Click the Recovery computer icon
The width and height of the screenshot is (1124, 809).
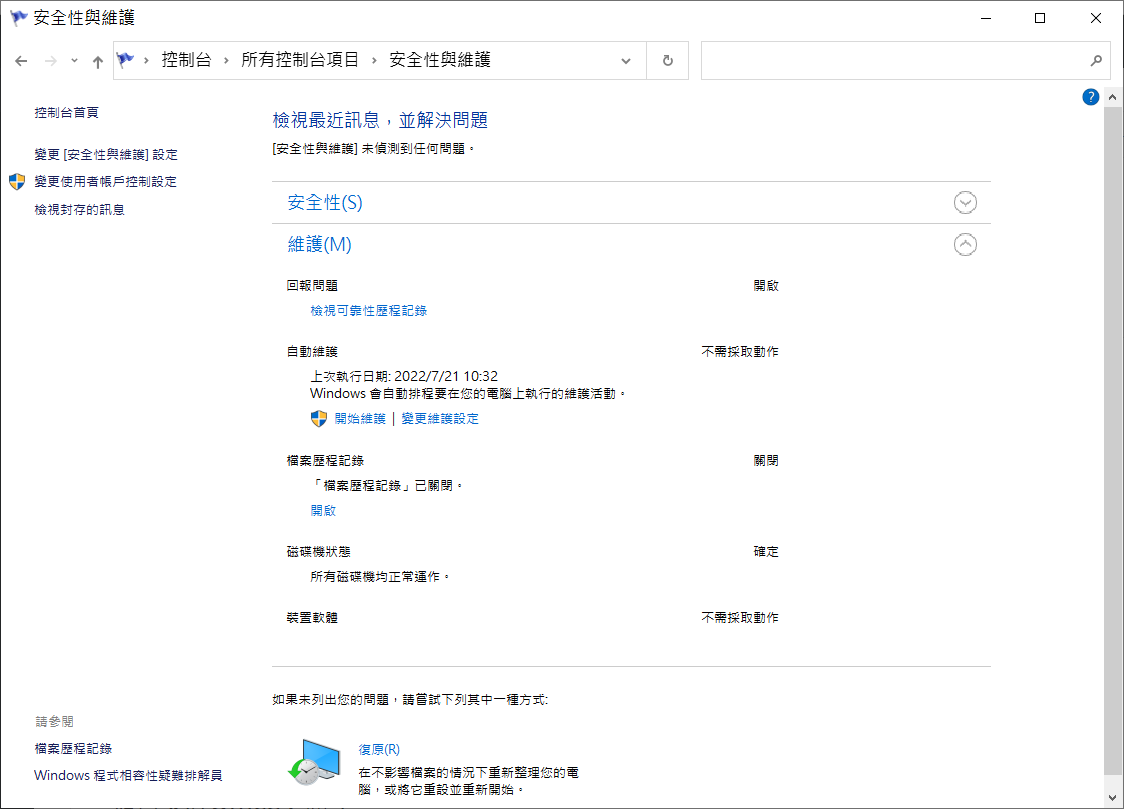(309, 761)
